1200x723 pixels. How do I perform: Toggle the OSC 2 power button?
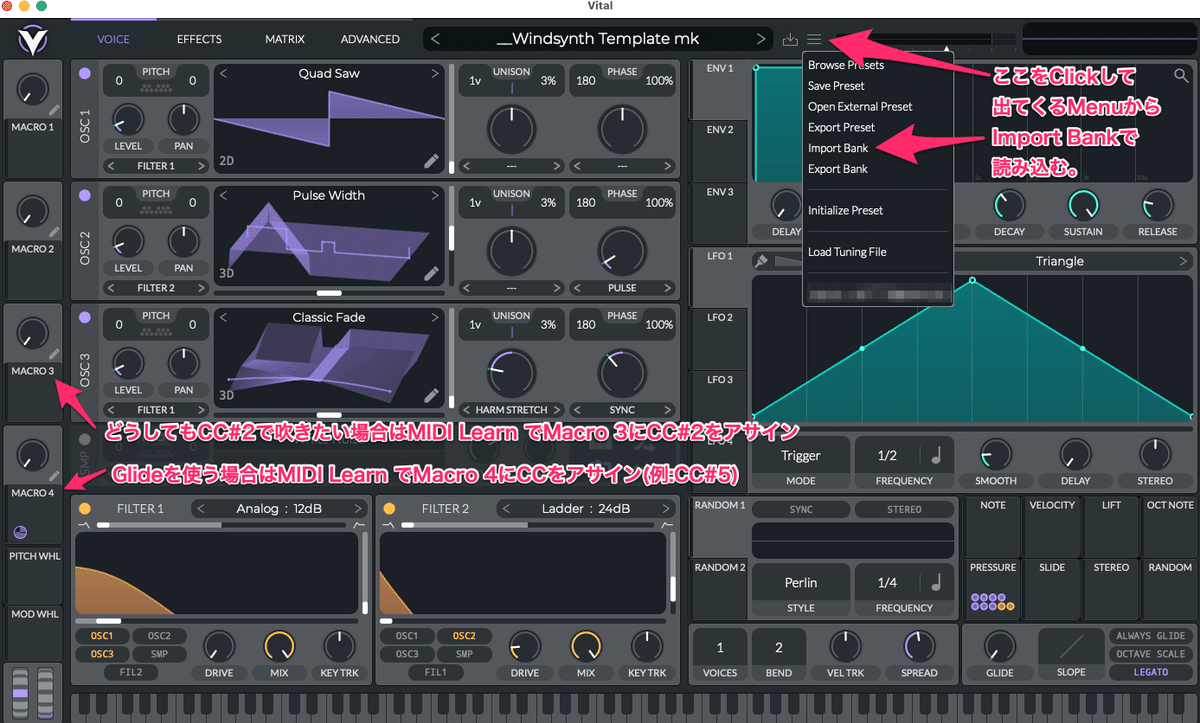click(x=84, y=196)
